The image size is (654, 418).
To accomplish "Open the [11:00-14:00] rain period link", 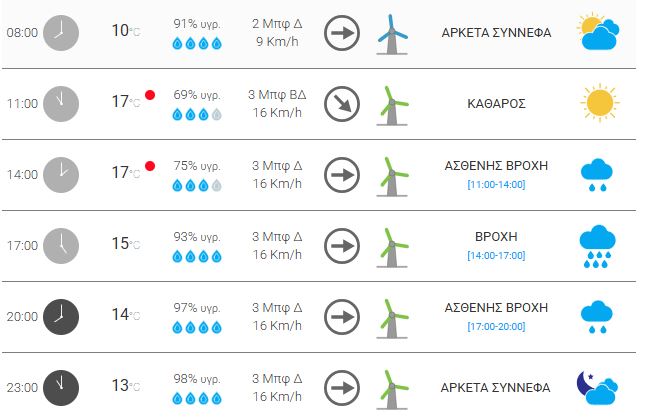I will pyautogui.click(x=496, y=184).
